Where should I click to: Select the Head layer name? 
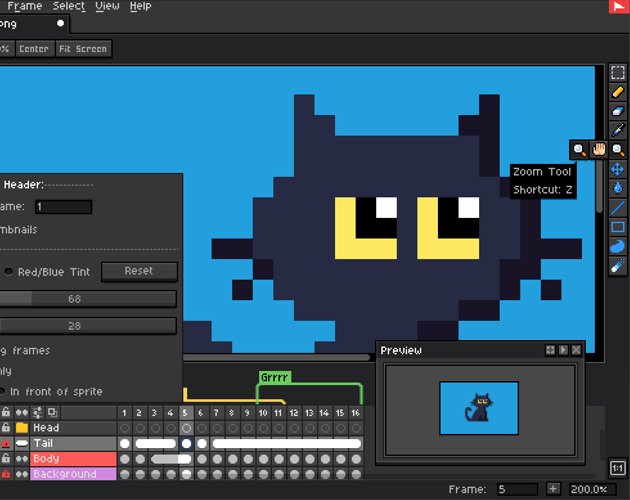click(74, 428)
